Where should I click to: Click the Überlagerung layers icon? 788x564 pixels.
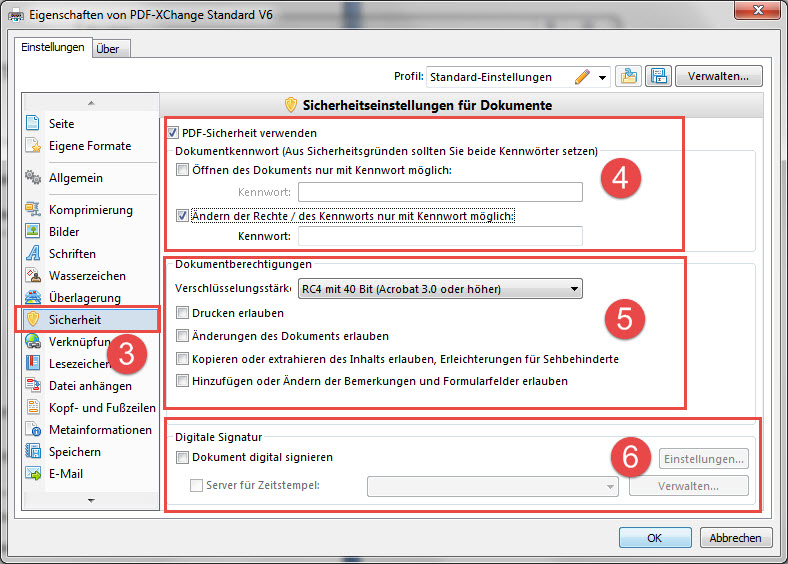33,298
